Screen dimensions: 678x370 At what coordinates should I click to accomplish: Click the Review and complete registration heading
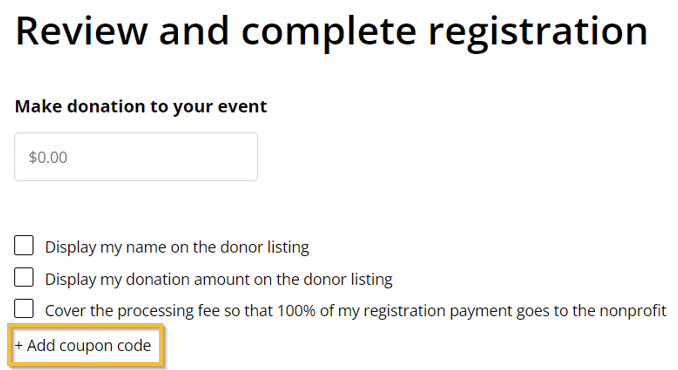click(332, 32)
